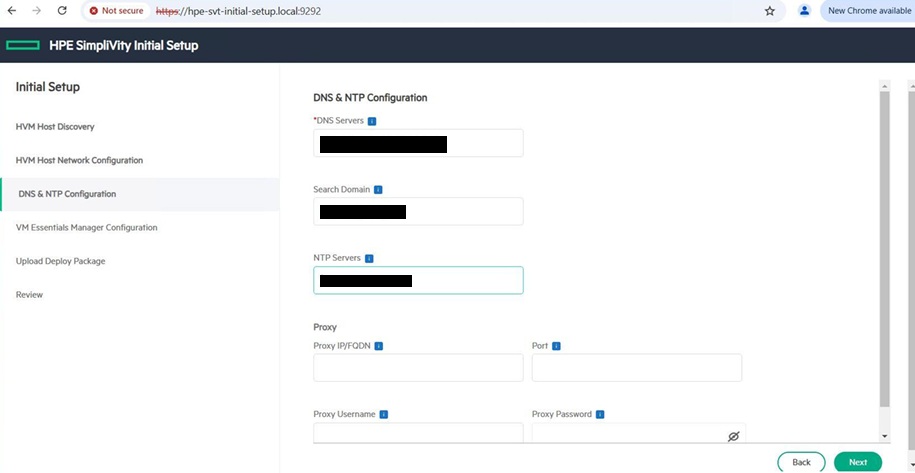915x473 pixels.
Task: Click the Proxy section heading
Action: [x=325, y=327]
